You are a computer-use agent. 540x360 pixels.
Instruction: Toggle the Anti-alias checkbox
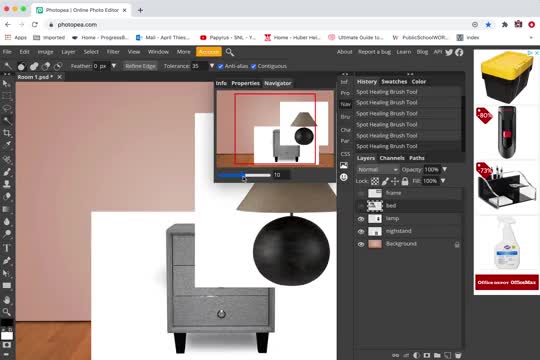220,66
